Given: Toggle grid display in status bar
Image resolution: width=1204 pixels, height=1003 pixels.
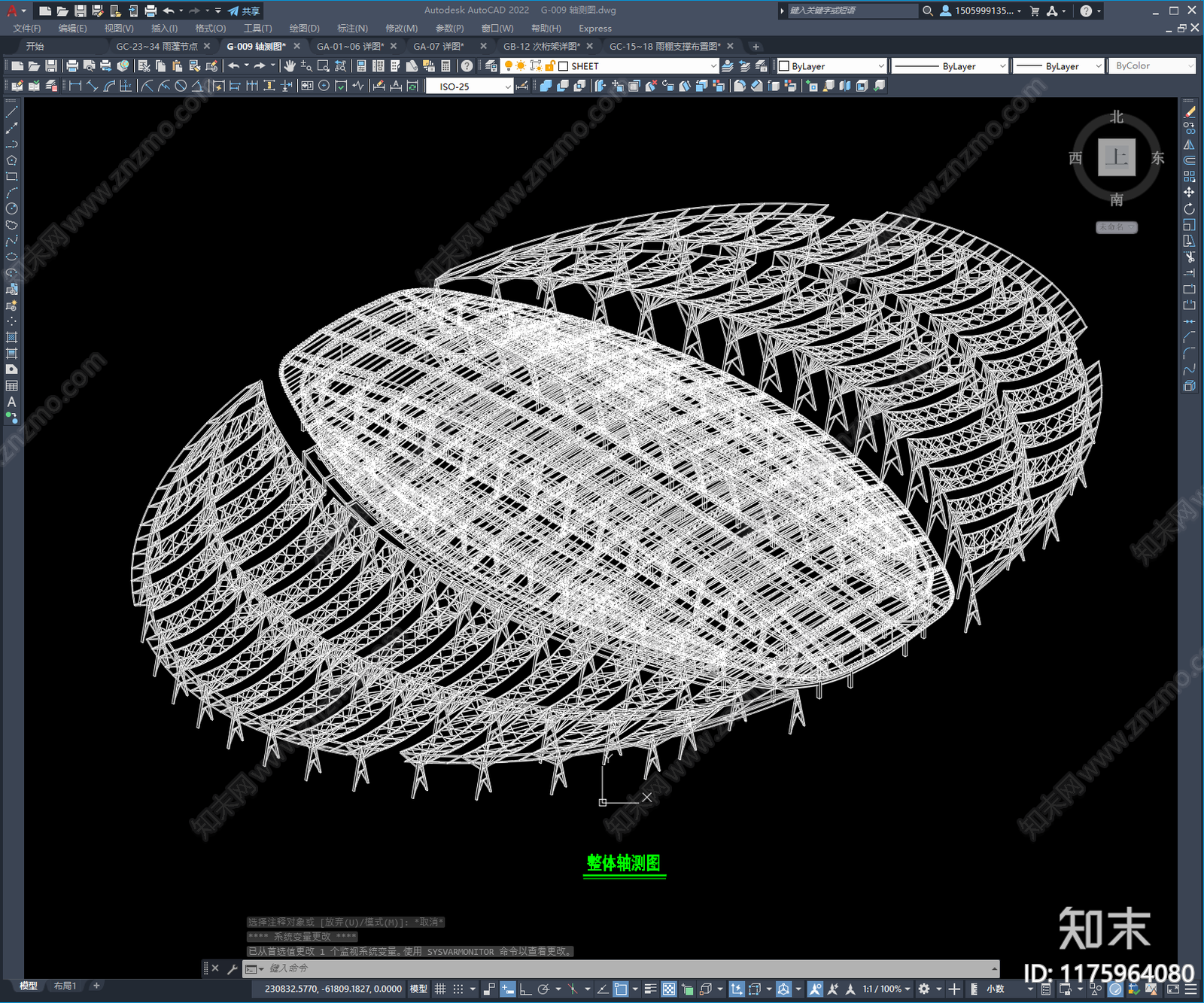Looking at the screenshot, I should tap(441, 989).
